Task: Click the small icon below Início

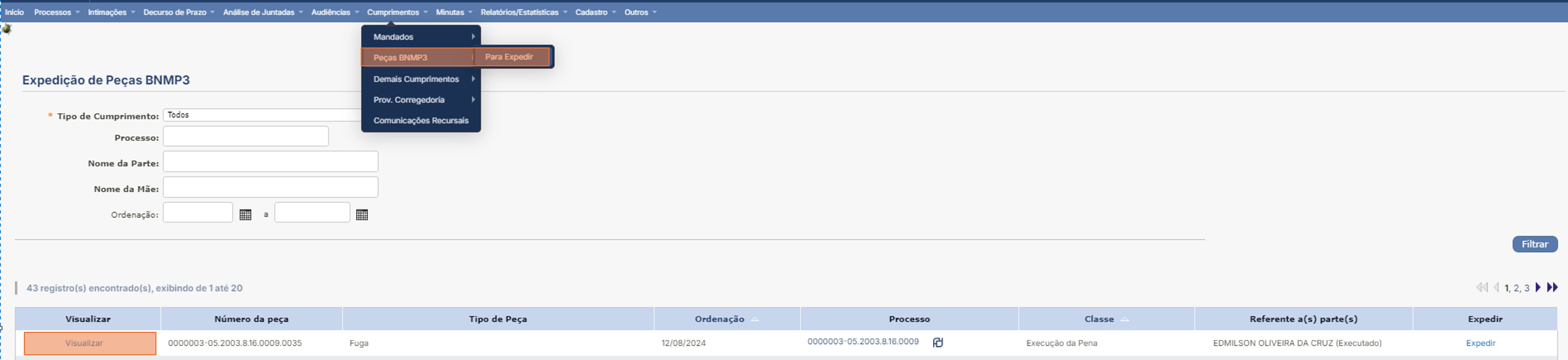Action: (7, 29)
